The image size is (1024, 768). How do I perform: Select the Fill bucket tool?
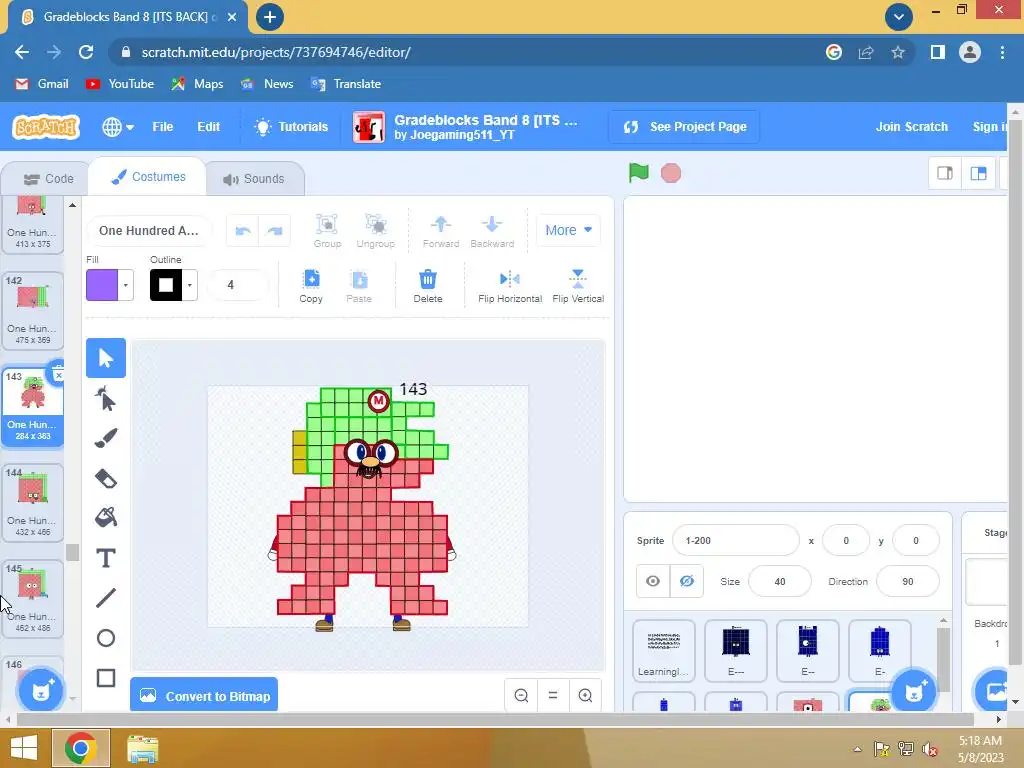pos(106,518)
